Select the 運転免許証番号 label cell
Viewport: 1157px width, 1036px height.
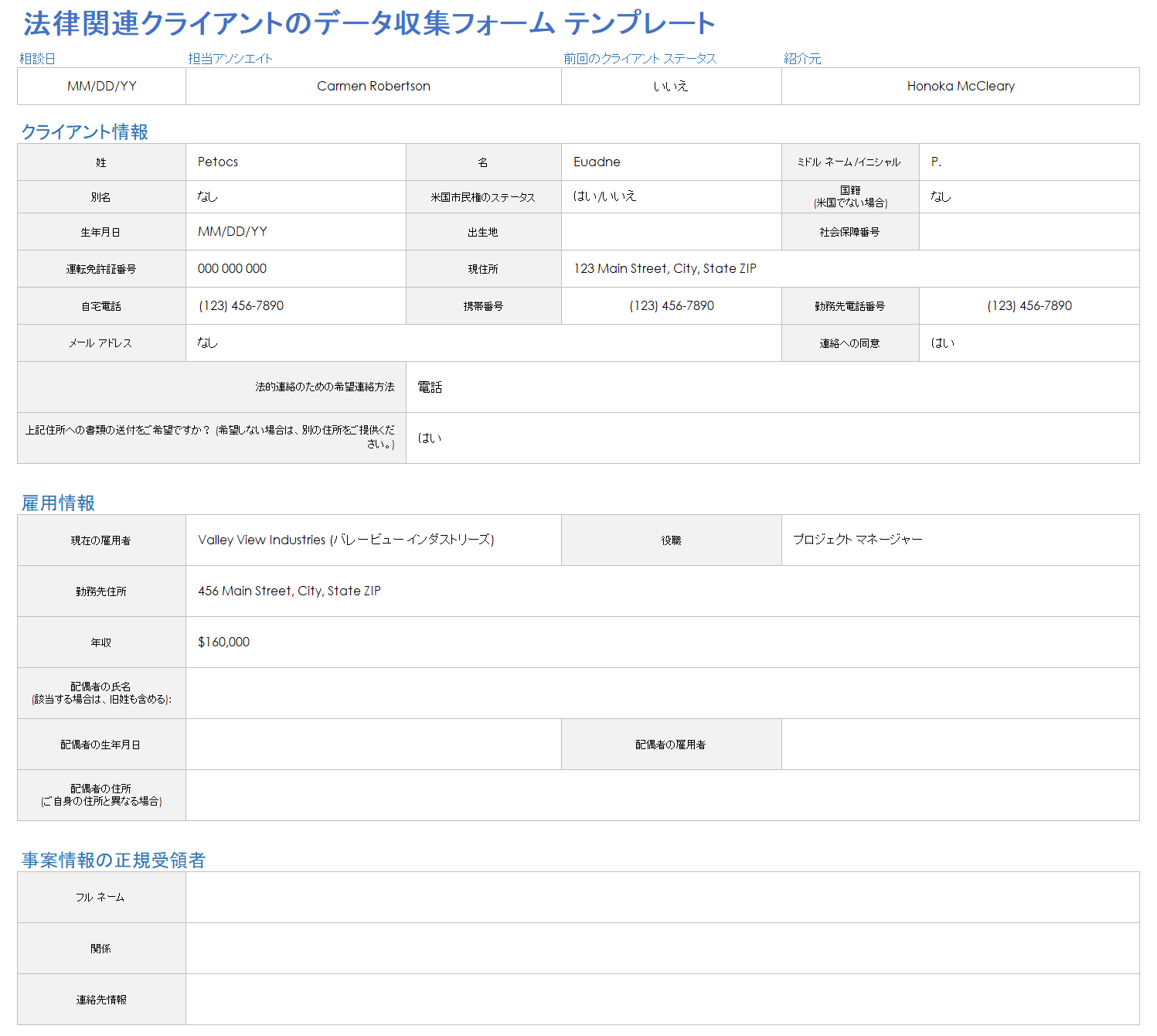(x=101, y=268)
